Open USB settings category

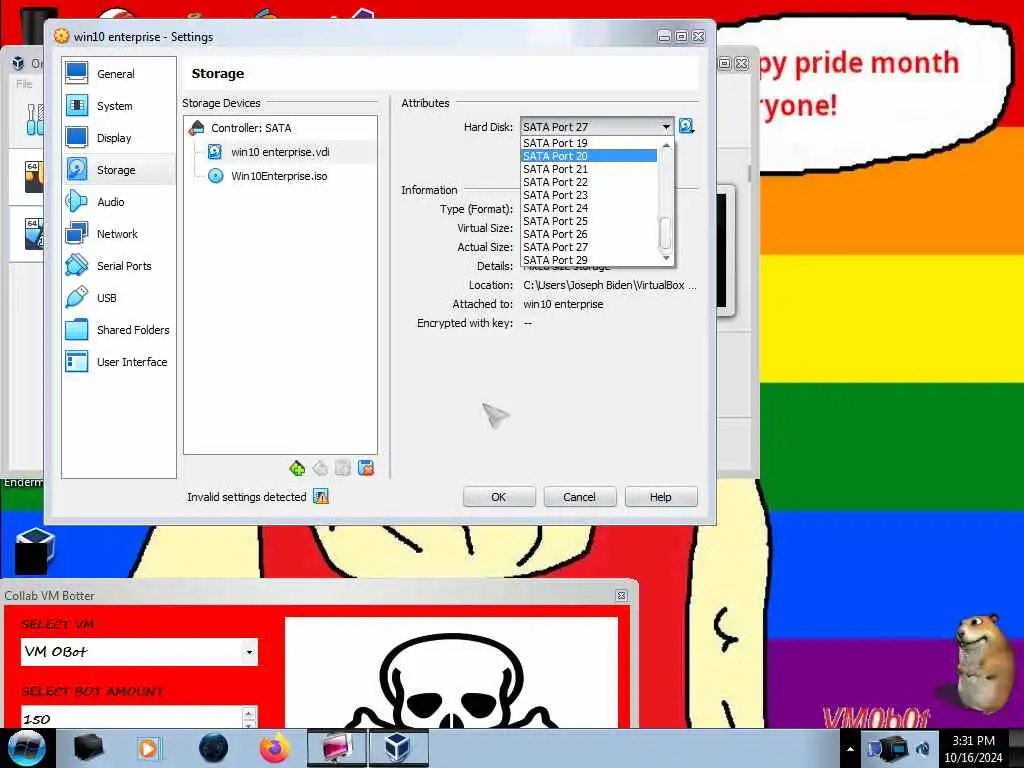click(118, 298)
